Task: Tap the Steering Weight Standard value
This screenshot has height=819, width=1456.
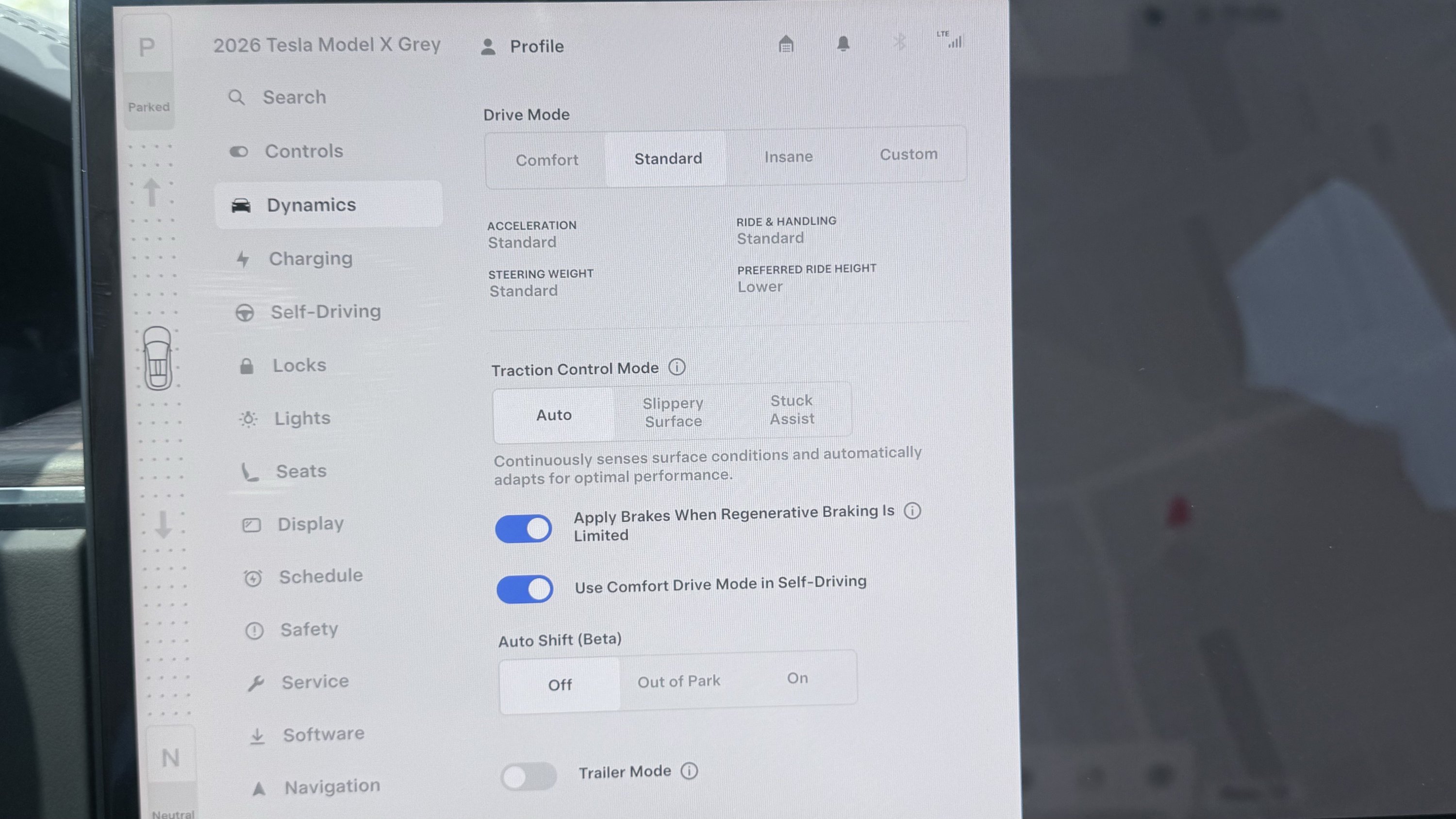Action: click(x=523, y=291)
